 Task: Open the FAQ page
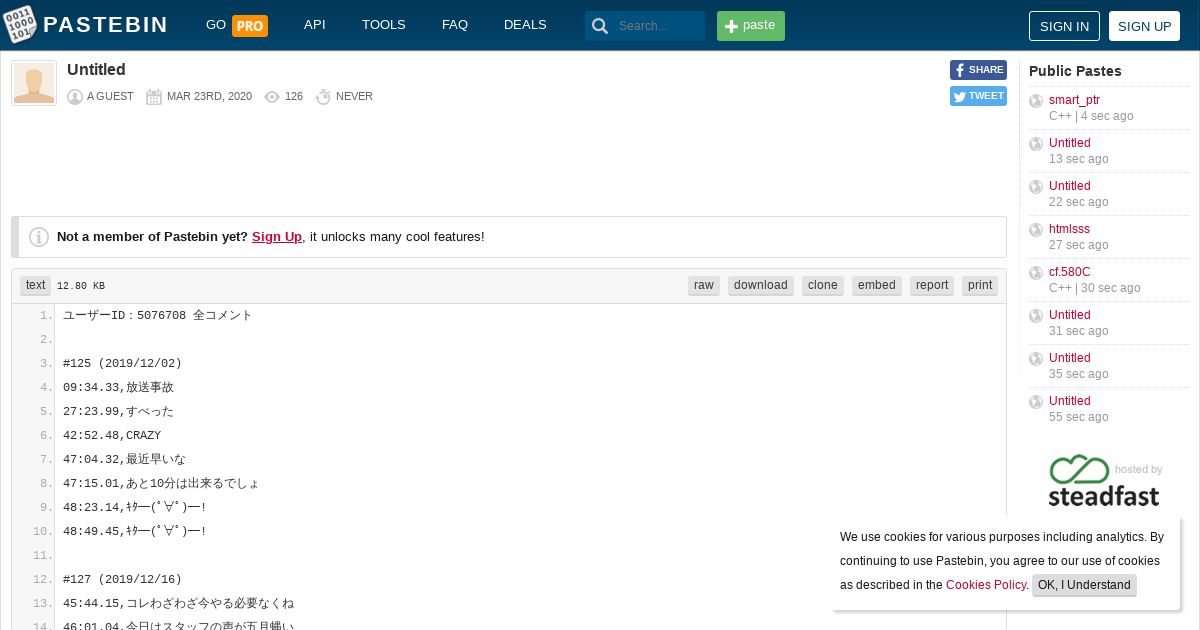(455, 24)
